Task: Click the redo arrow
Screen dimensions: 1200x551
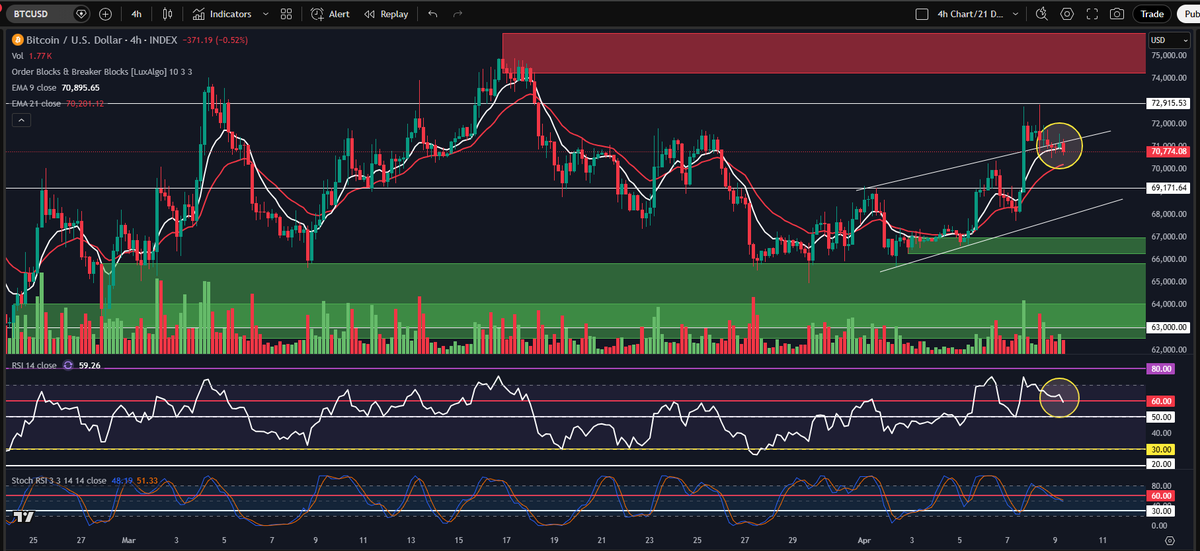Action: (x=458, y=14)
